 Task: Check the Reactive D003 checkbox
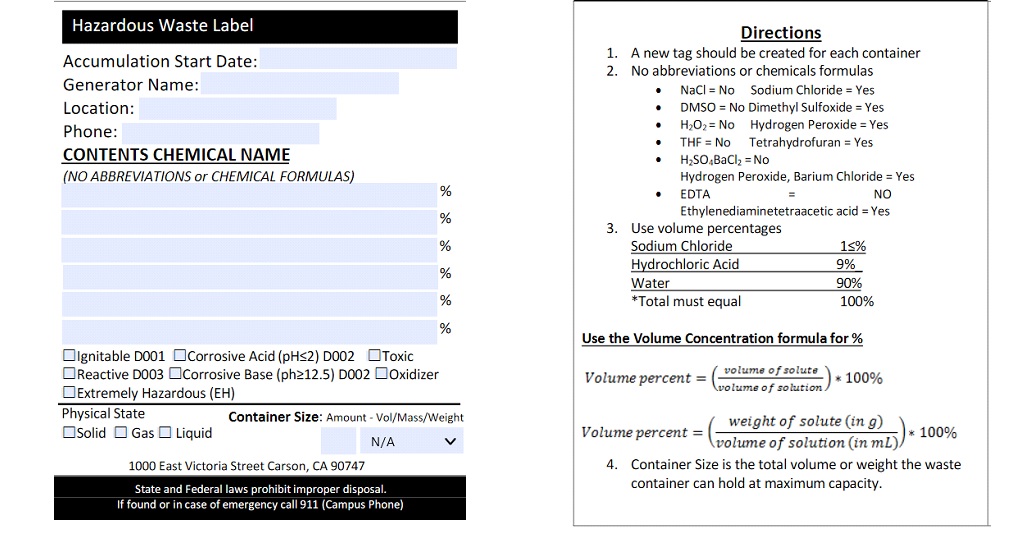(69, 373)
